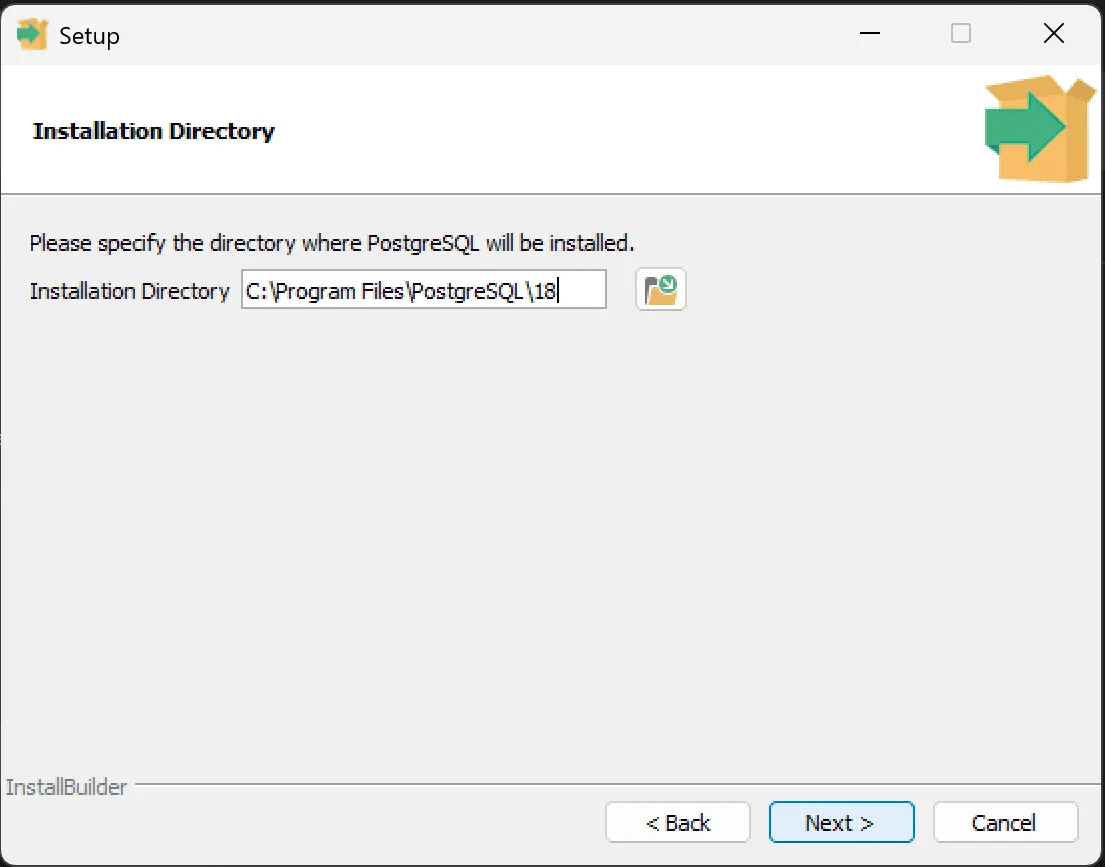Select the installation directory path field
The height and width of the screenshot is (867, 1105).
[423, 289]
